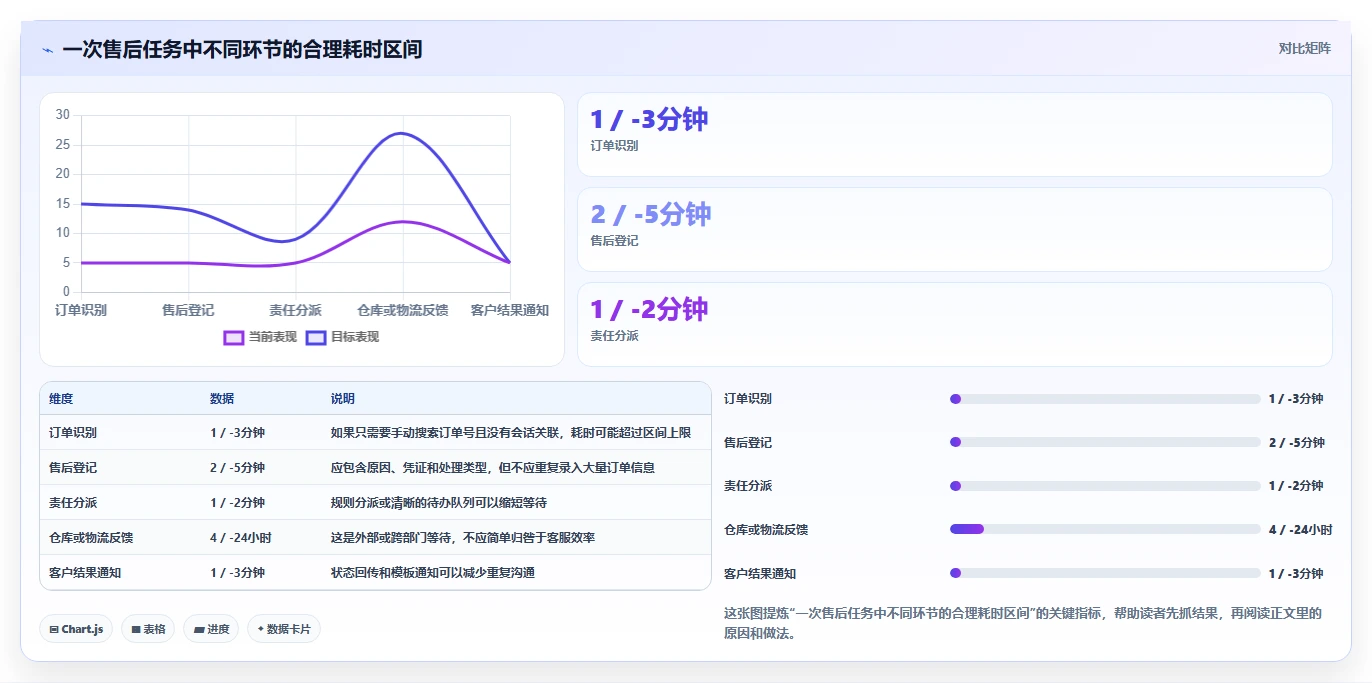Screen dimensions: 1372x683
Task: Select the 订单识别 data card
Action: click(955, 135)
